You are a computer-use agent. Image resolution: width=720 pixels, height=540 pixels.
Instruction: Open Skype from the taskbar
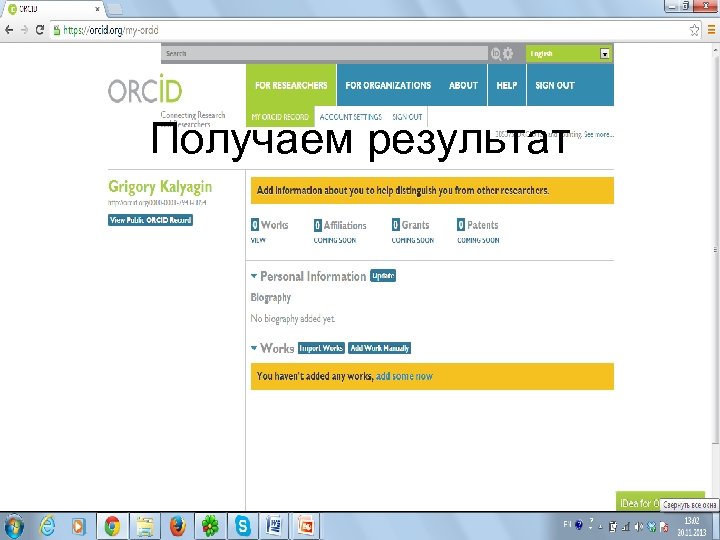click(242, 526)
